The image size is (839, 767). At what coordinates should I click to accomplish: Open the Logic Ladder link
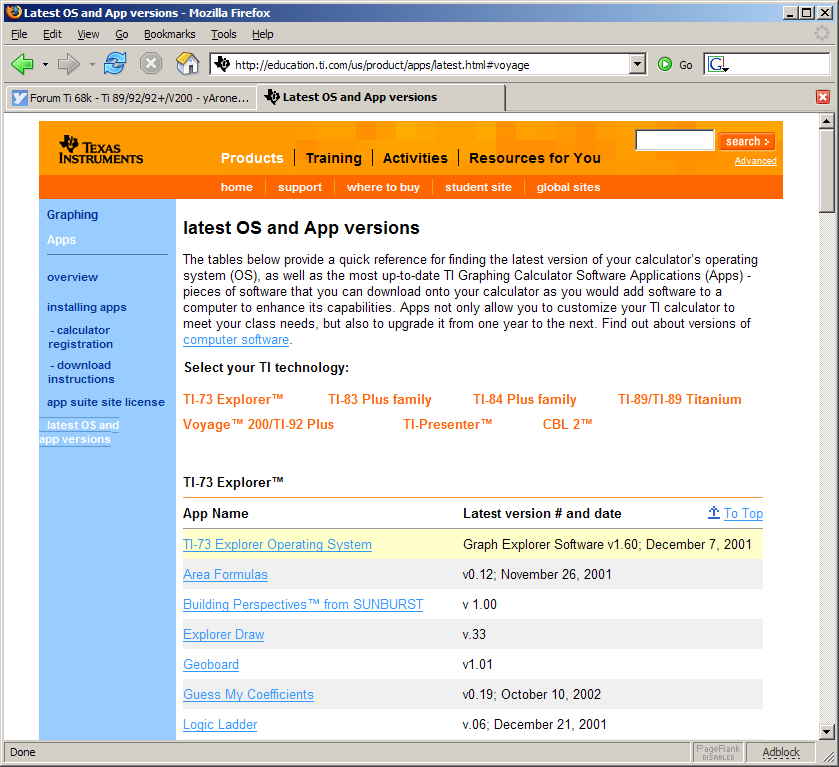click(220, 724)
